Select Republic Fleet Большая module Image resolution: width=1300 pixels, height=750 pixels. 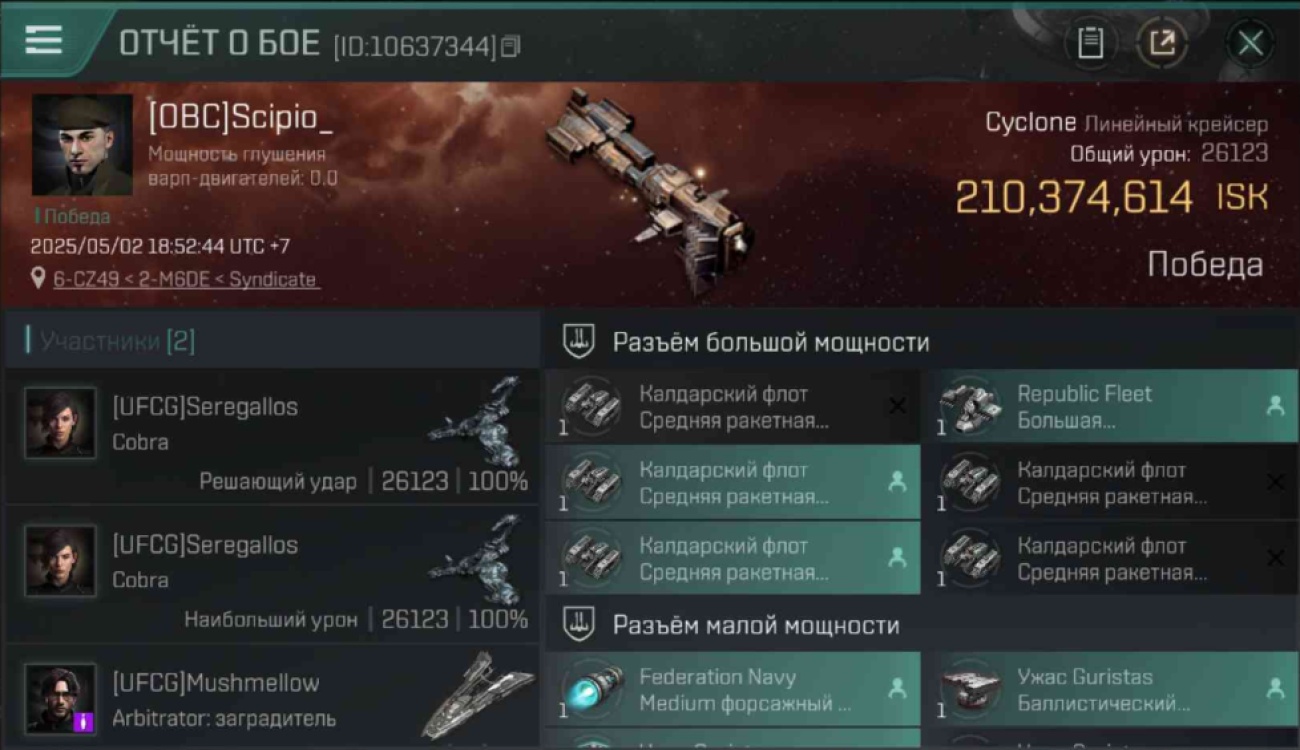coord(1110,407)
